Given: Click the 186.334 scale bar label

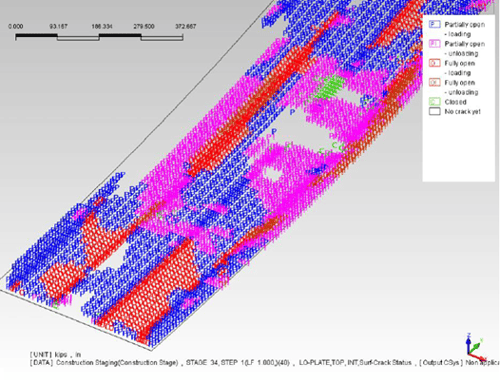Looking at the screenshot, I should coord(102,26).
